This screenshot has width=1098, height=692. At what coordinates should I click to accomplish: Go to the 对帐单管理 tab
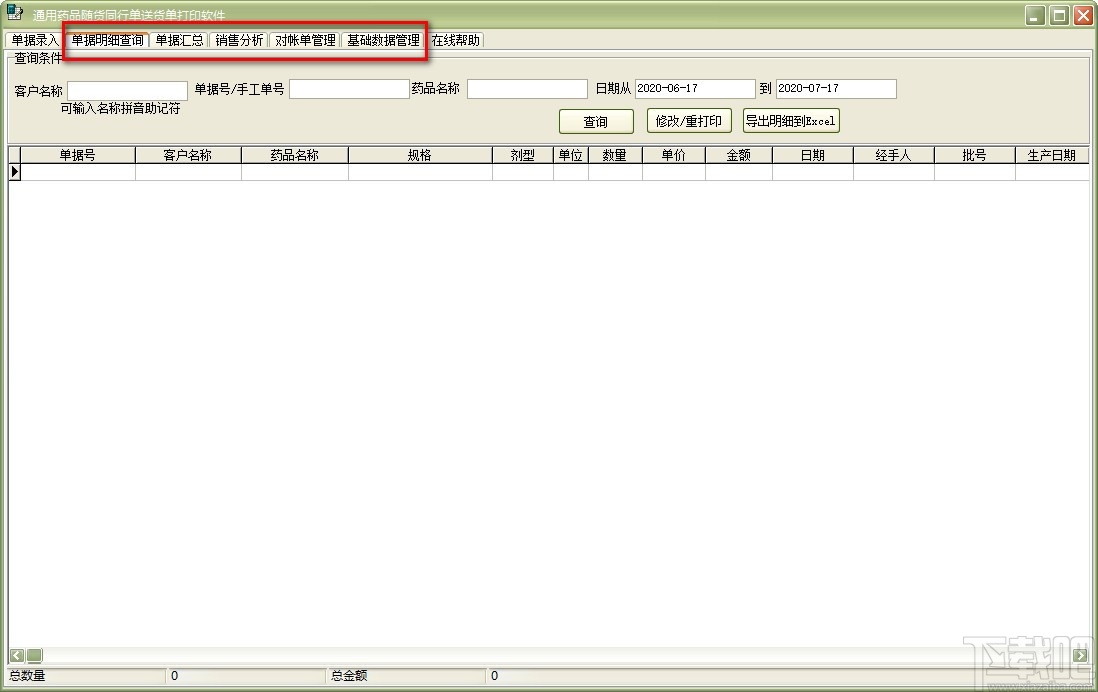305,40
